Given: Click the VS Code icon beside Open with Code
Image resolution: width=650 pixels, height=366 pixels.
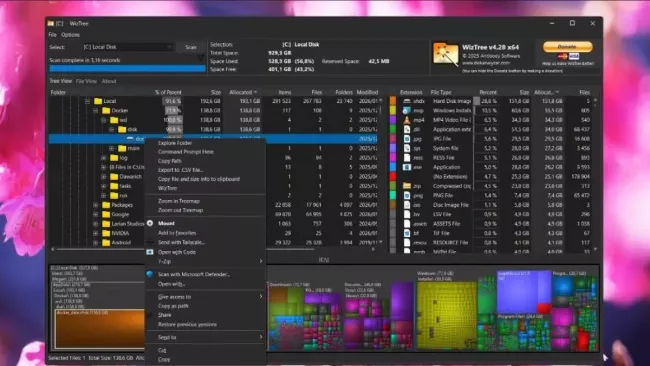Looking at the screenshot, I should point(150,252).
